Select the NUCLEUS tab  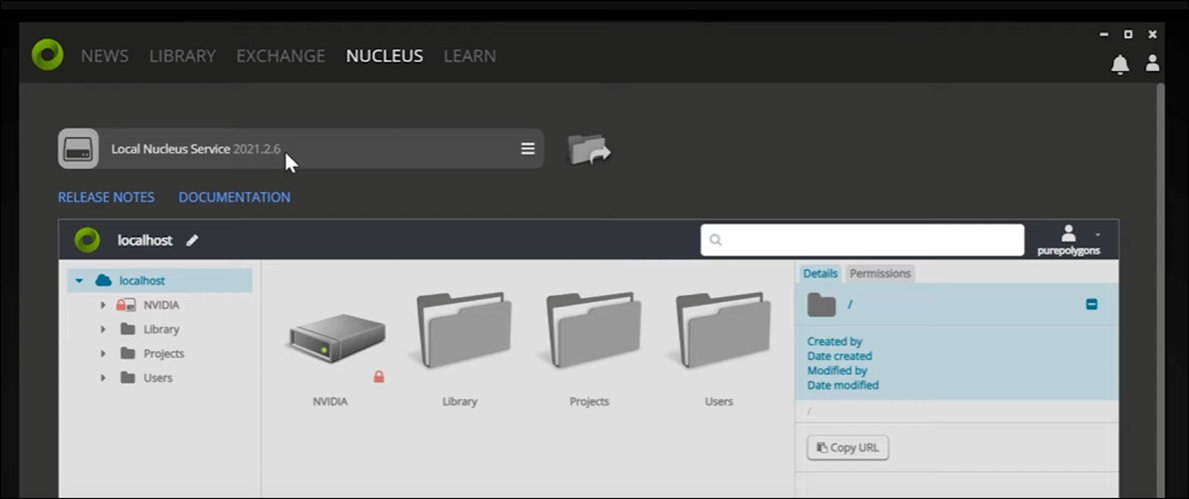pos(384,56)
